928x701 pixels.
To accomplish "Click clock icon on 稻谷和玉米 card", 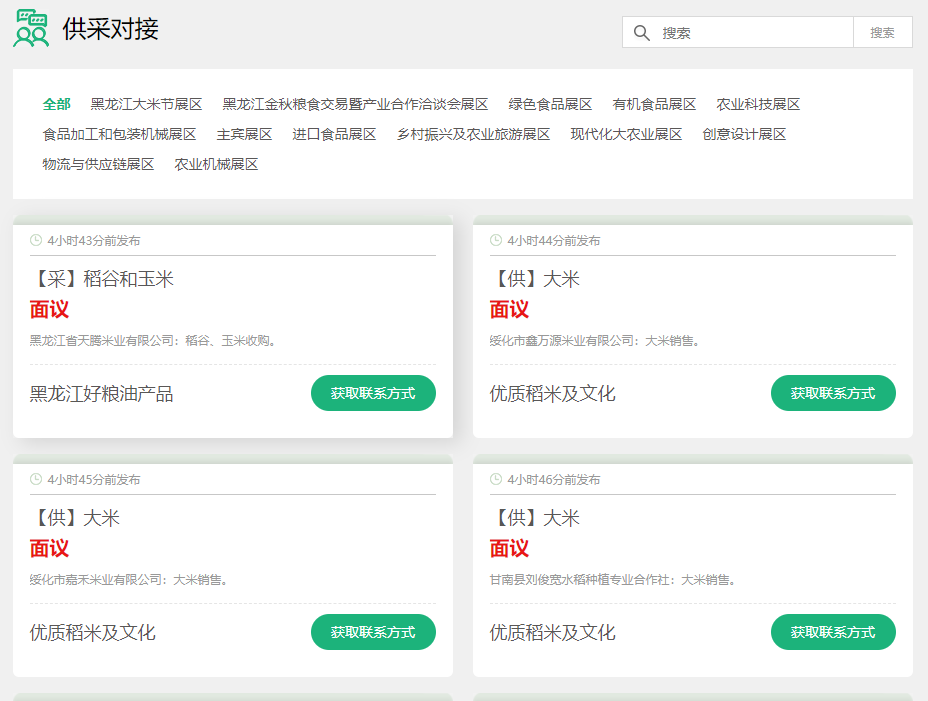I will point(36,240).
